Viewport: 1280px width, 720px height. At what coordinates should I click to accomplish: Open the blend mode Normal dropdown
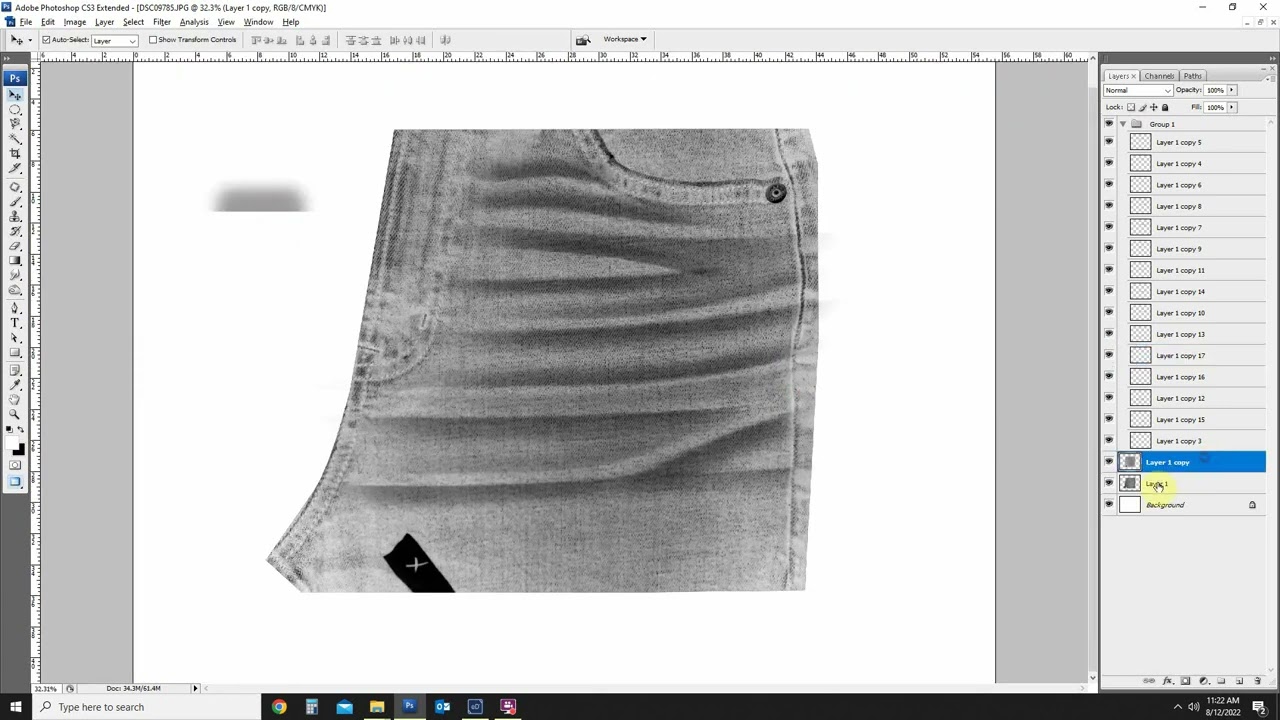click(1137, 90)
